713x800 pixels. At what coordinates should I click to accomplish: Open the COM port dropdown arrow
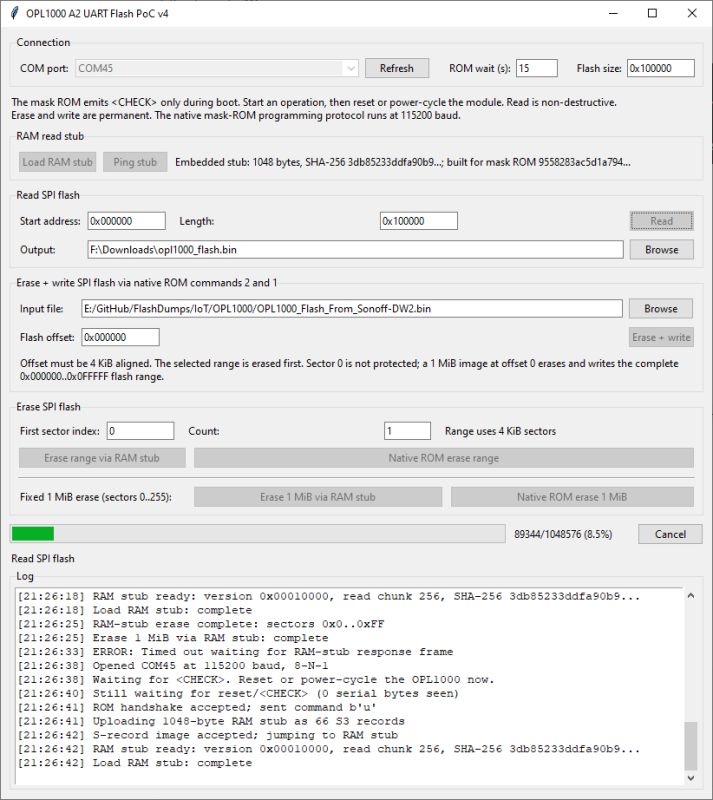pyautogui.click(x=351, y=68)
